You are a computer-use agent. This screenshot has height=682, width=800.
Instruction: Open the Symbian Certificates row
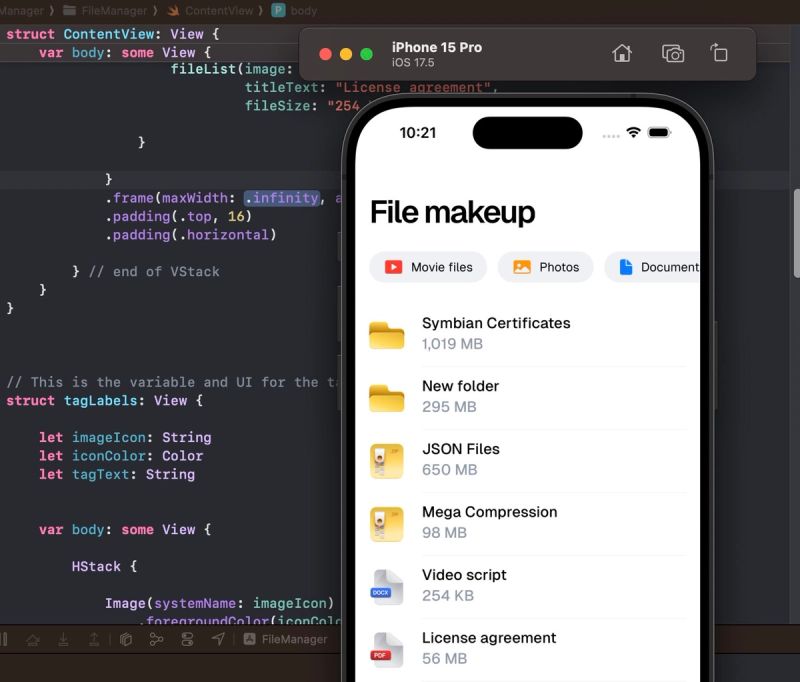point(528,334)
